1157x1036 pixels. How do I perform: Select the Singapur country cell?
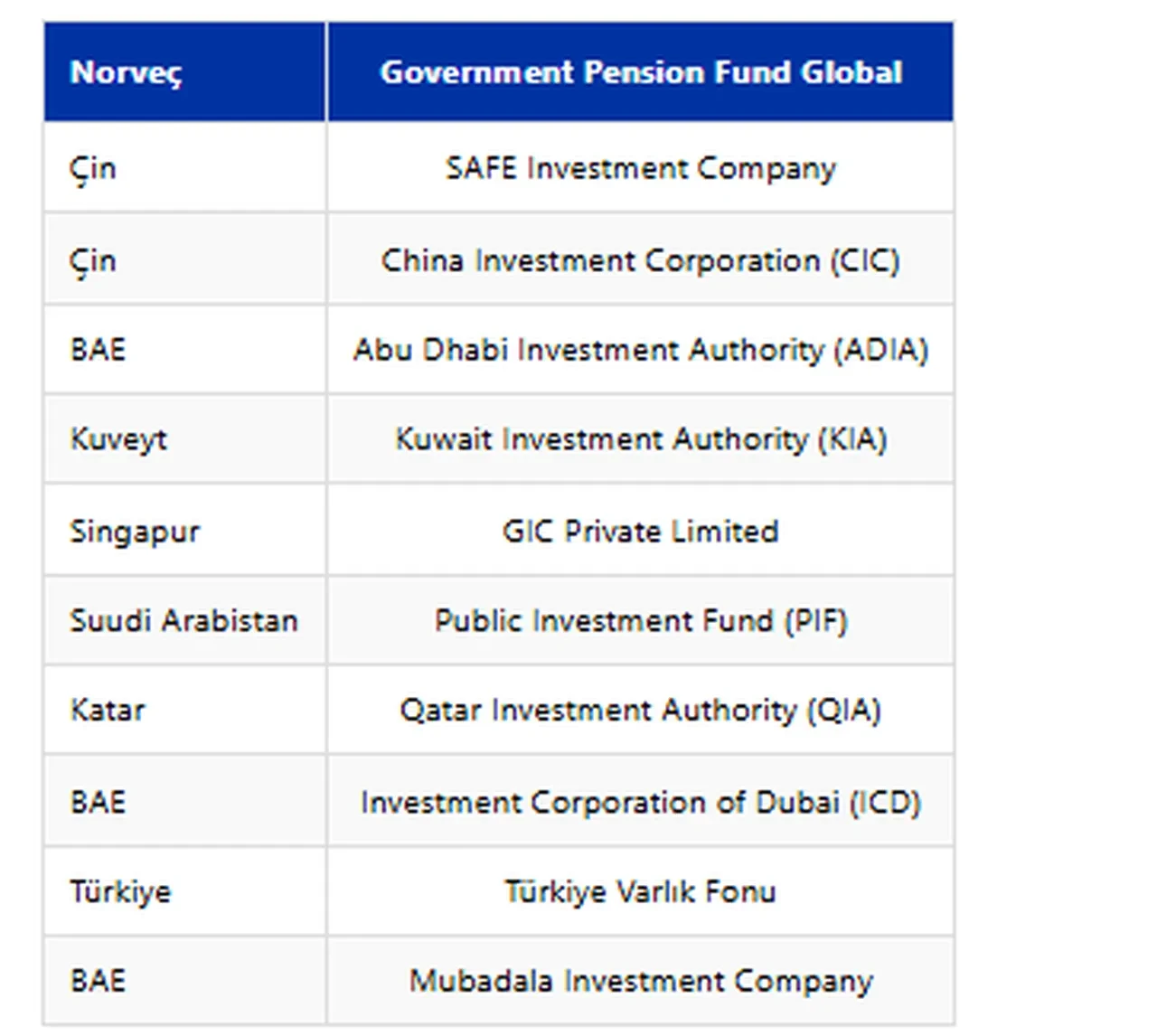pyautogui.click(x=135, y=531)
